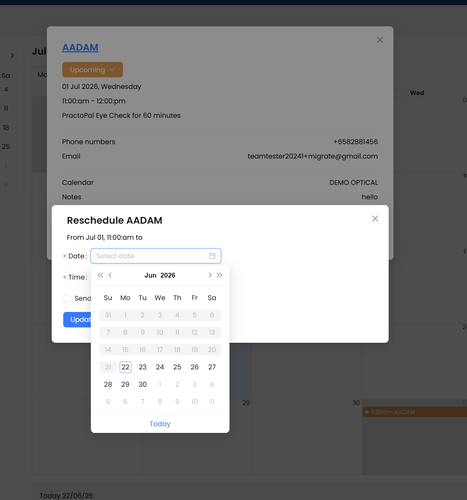This screenshot has height=500, width=467.
Task: Close the Reschedule AADAM dialog
Action: [375, 219]
